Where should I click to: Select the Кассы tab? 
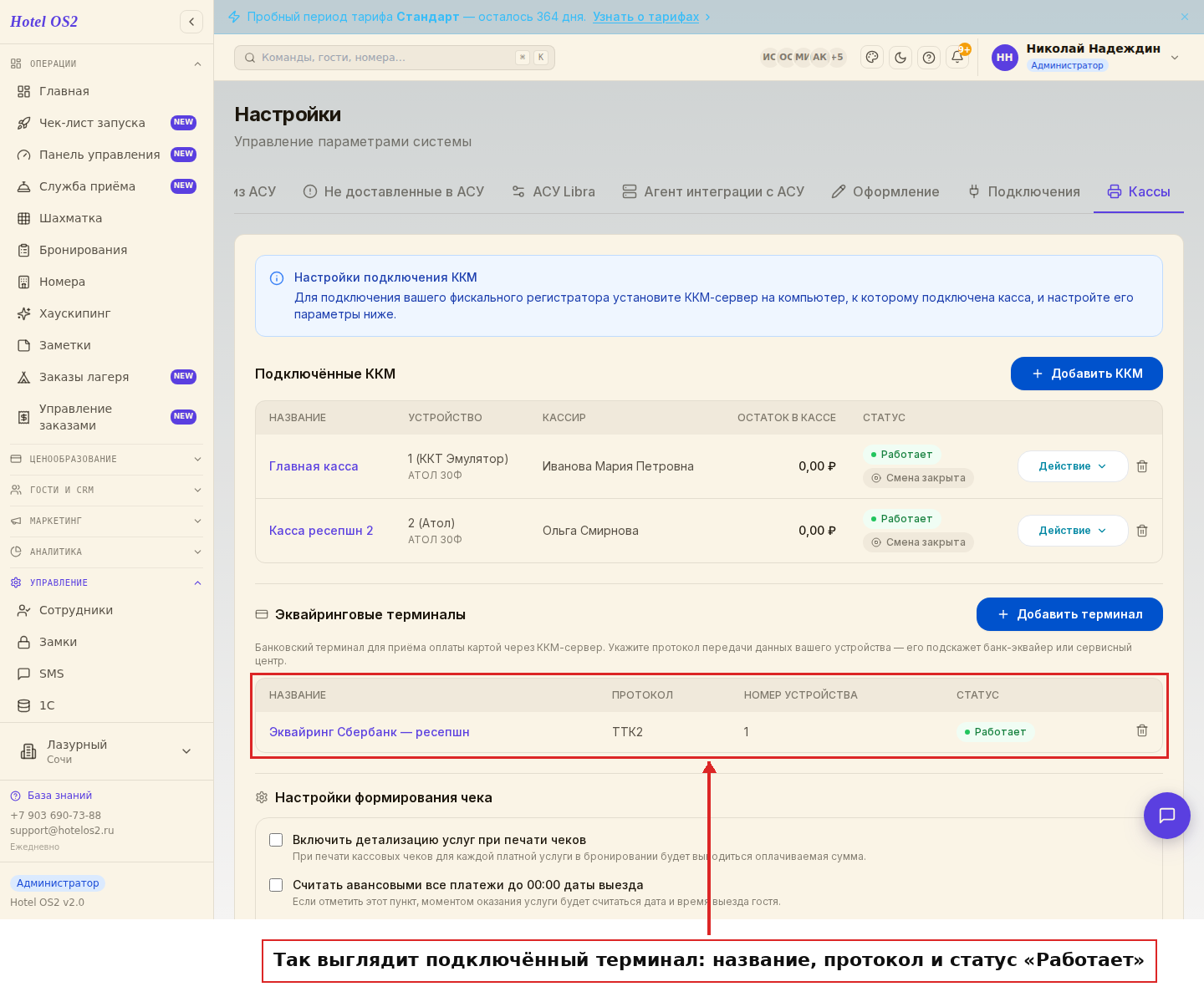pos(1139,191)
